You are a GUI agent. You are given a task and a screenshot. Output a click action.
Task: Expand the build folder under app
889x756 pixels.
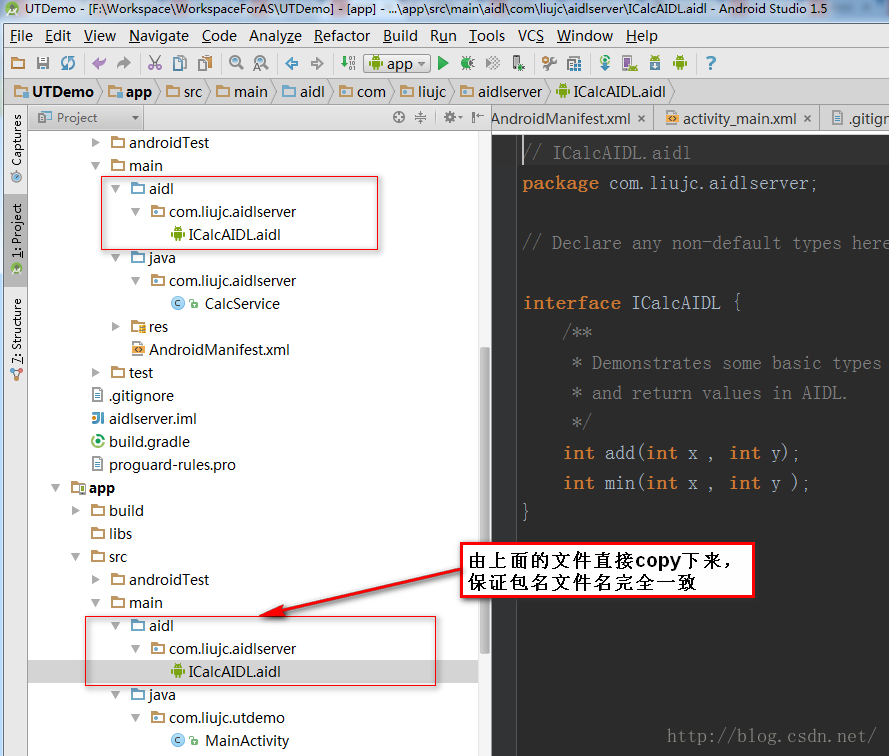click(x=76, y=511)
